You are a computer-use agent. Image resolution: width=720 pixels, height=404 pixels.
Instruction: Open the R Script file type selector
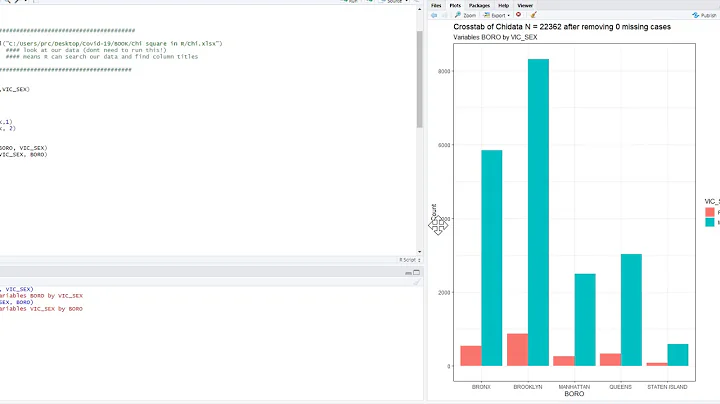[x=410, y=260]
